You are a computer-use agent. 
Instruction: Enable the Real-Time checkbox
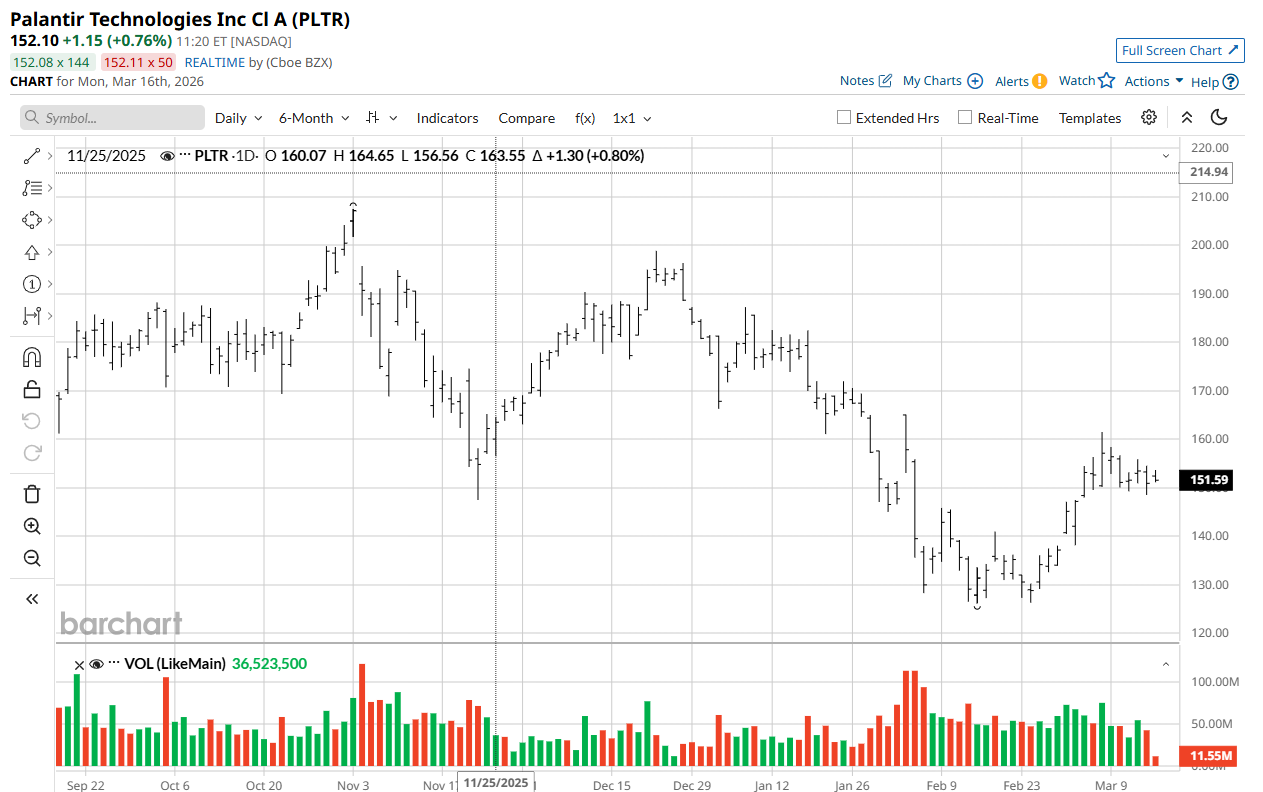[x=965, y=117]
